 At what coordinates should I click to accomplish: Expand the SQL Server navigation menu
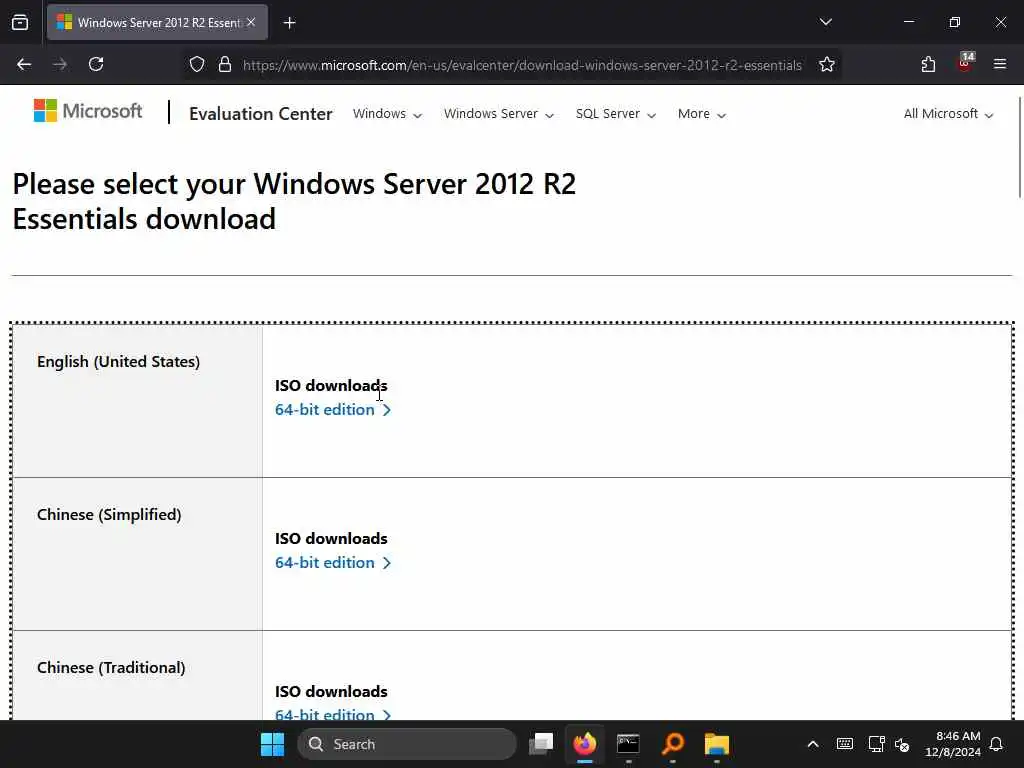point(615,114)
